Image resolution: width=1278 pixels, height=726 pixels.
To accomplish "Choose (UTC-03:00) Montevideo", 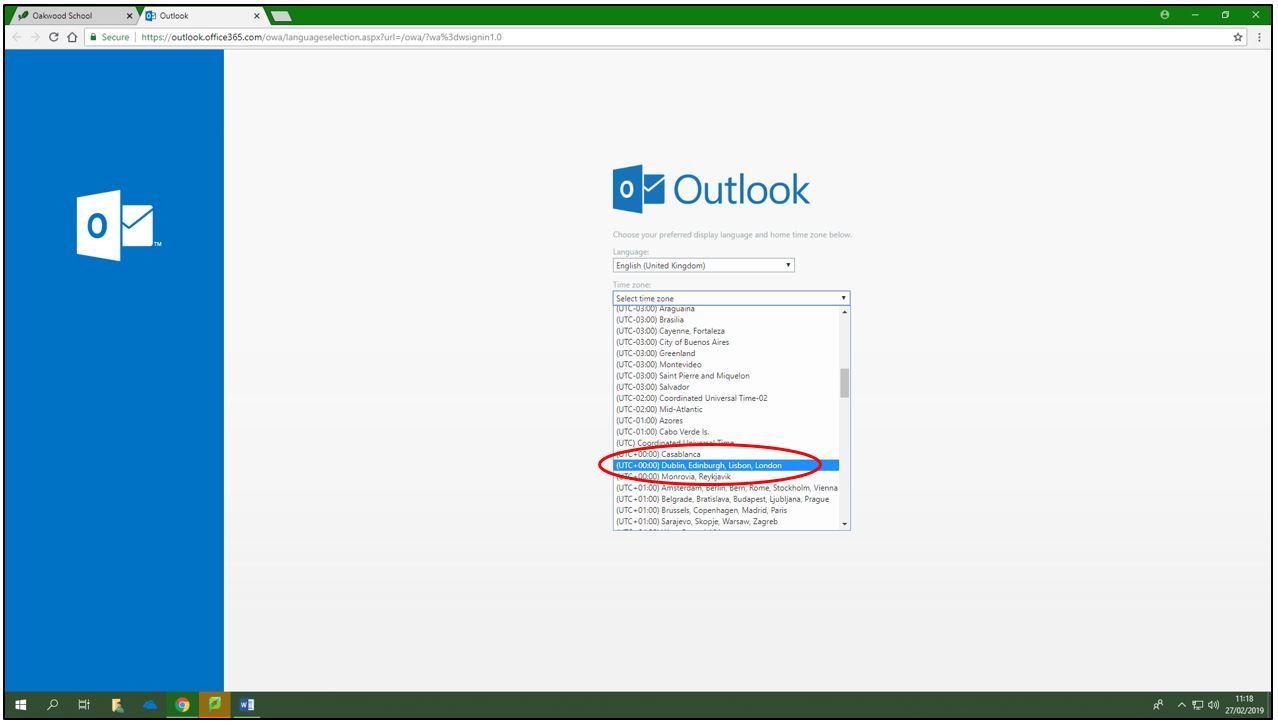I will click(x=726, y=365).
